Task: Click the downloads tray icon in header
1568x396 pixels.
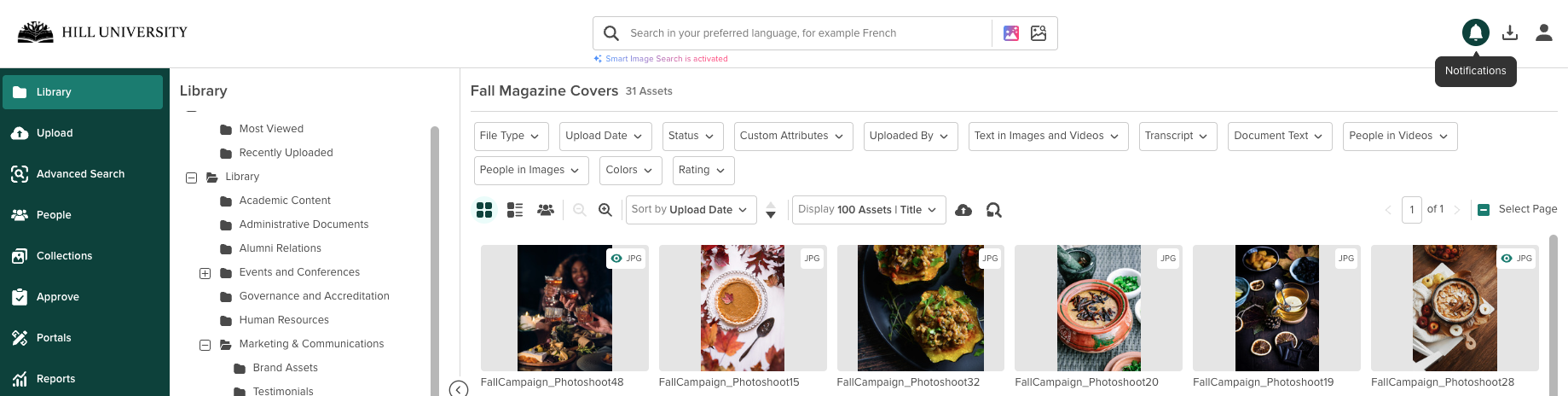Action: point(1510,32)
